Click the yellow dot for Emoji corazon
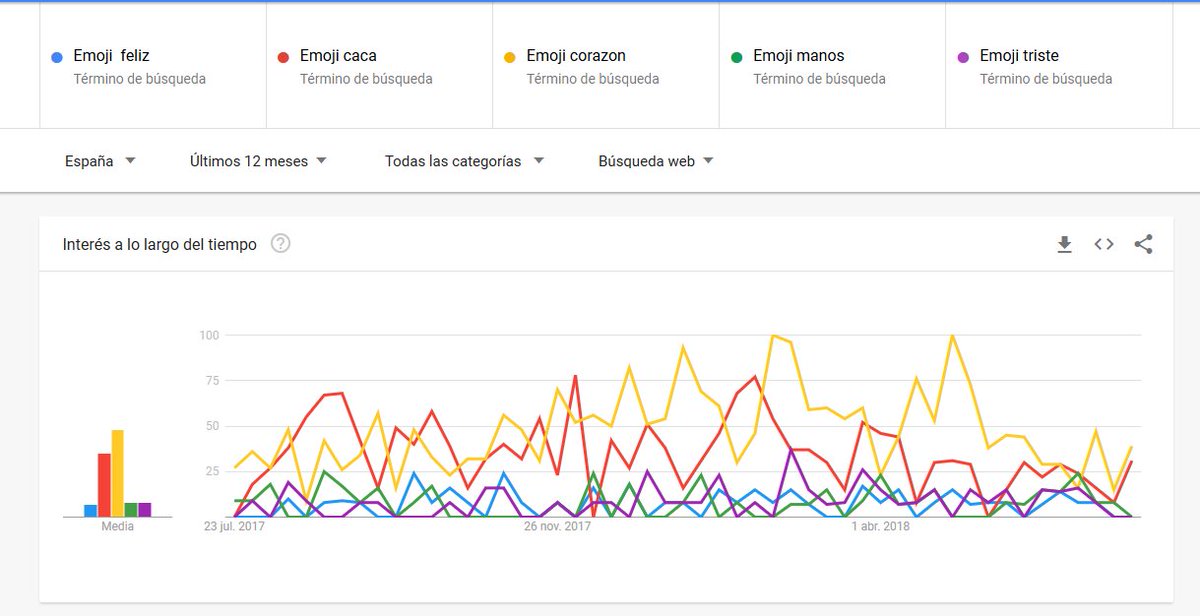 (x=510, y=57)
